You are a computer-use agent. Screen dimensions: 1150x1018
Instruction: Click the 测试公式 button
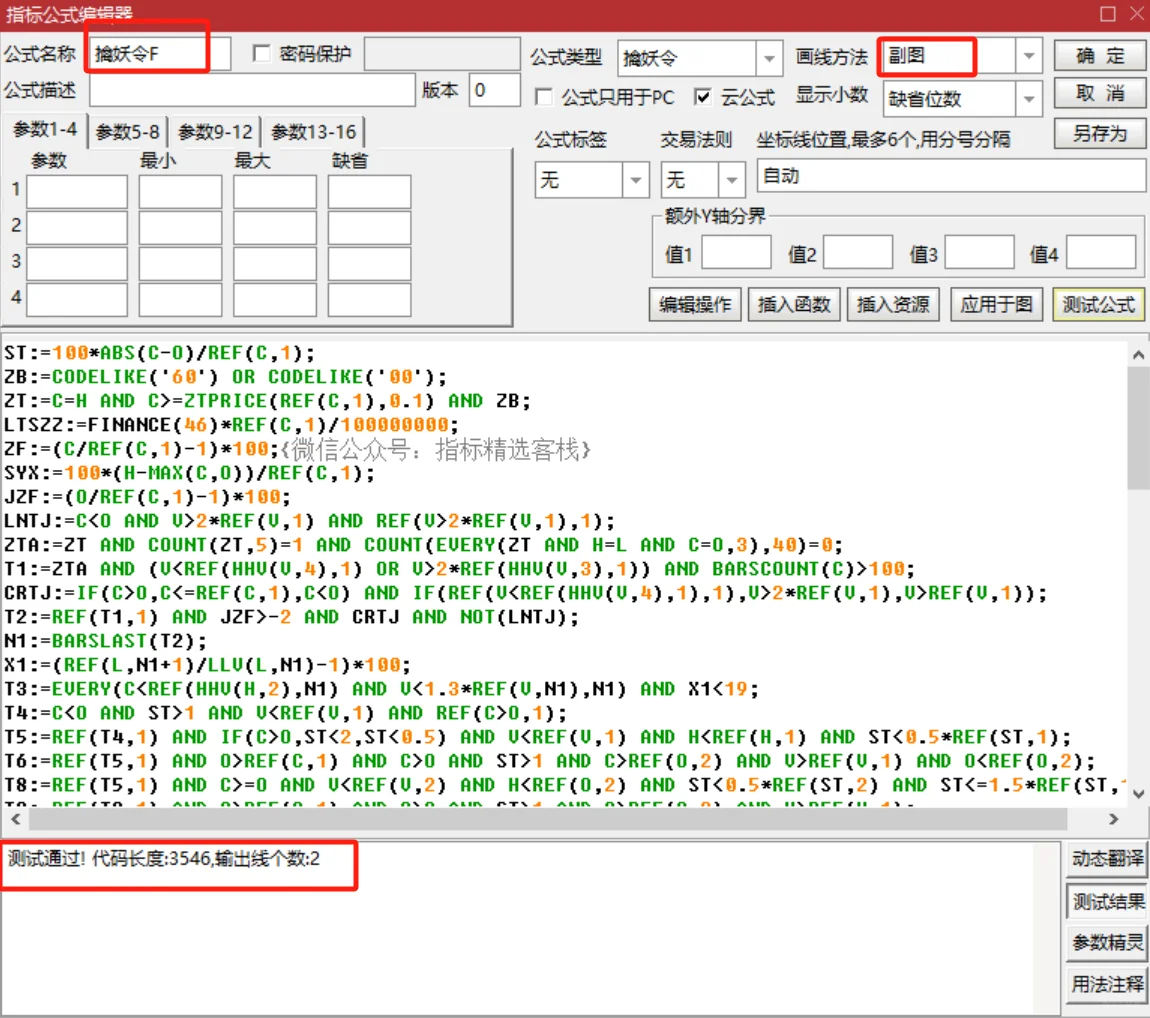(1098, 306)
